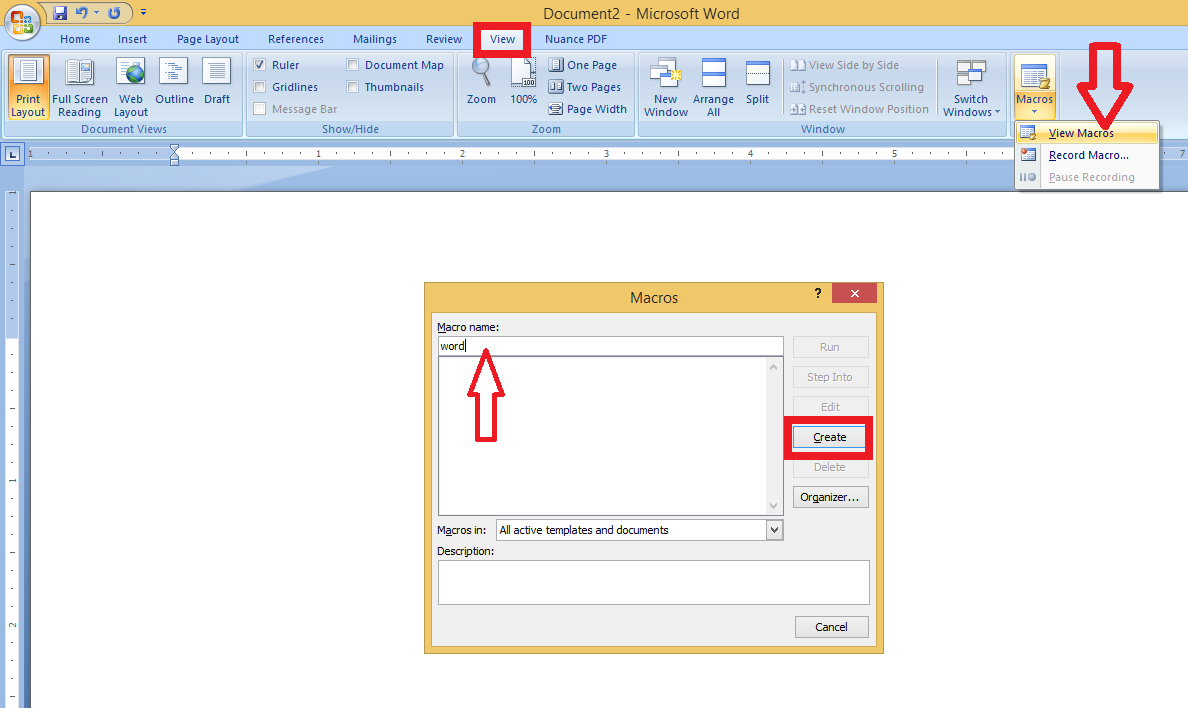Uncheck the Ruler checkbox

pos(260,65)
